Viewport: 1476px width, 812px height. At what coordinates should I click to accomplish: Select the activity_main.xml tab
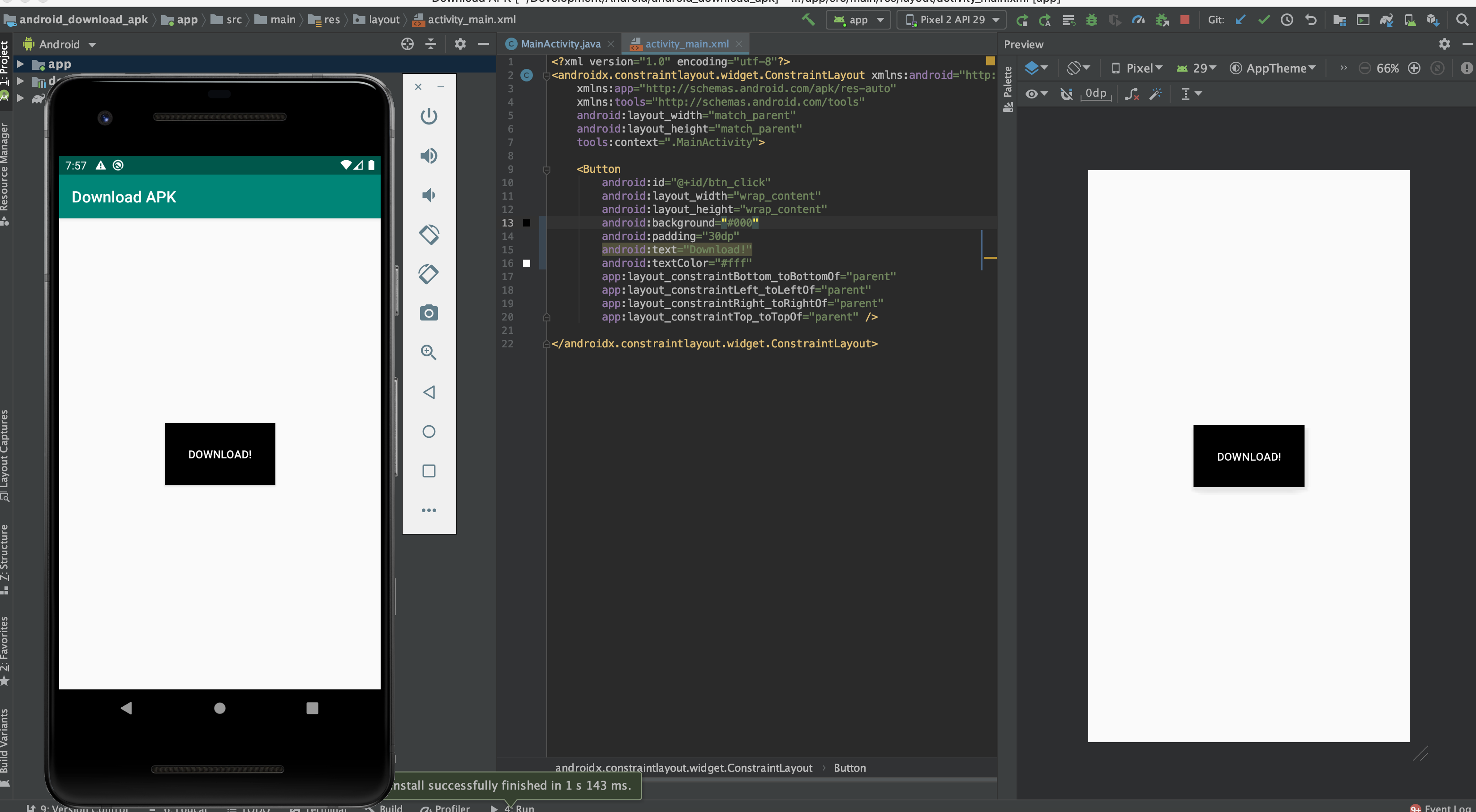point(687,44)
